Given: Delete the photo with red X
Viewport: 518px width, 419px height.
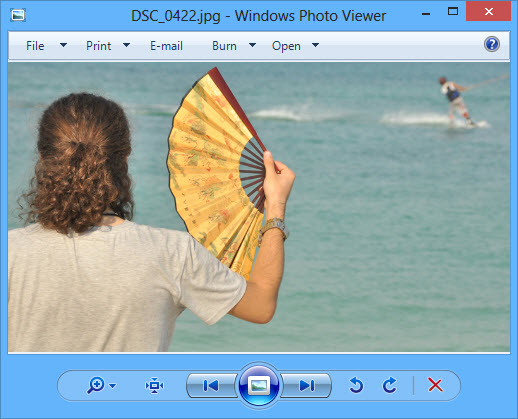Looking at the screenshot, I should [435, 385].
